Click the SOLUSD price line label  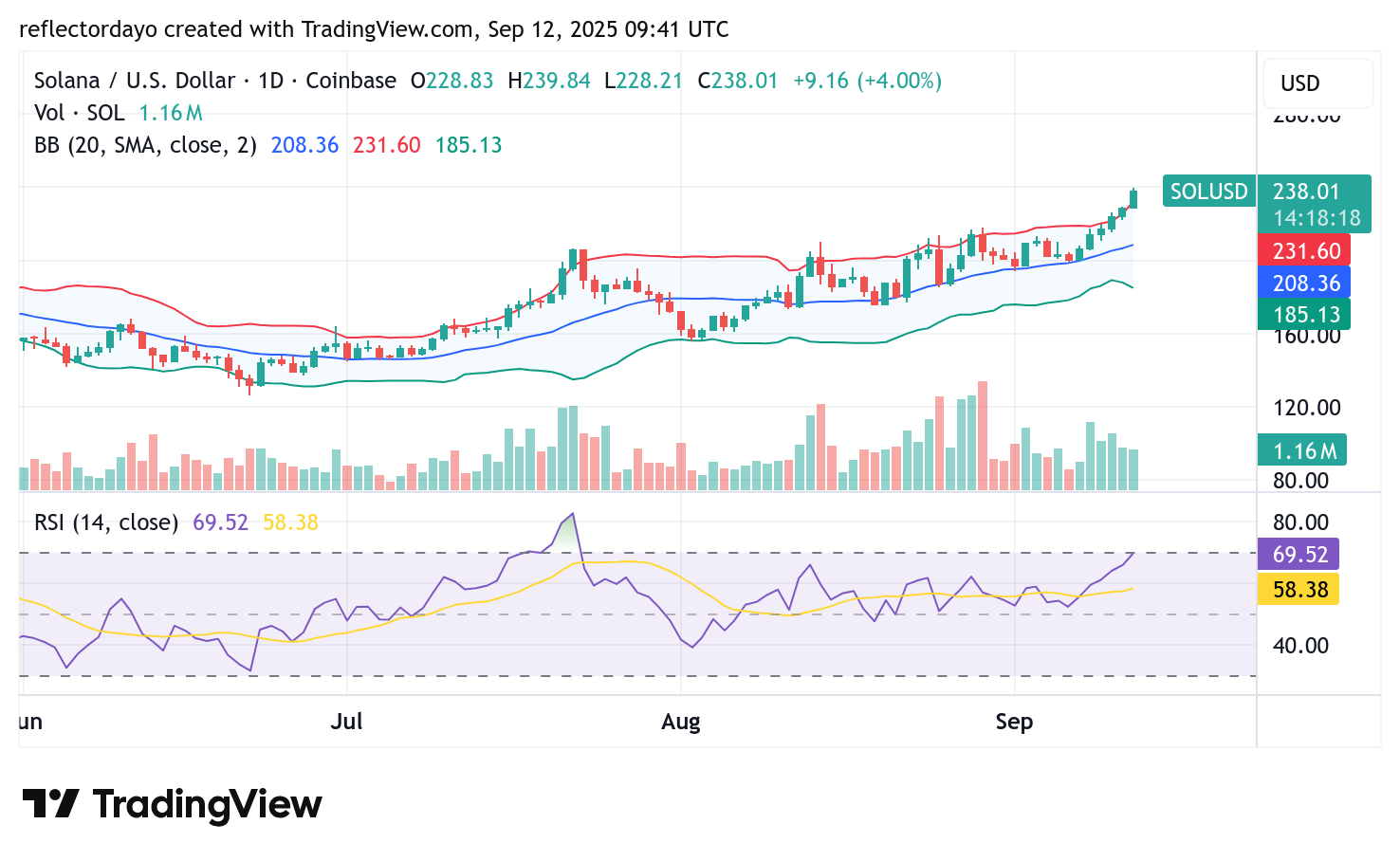[x=1209, y=192]
